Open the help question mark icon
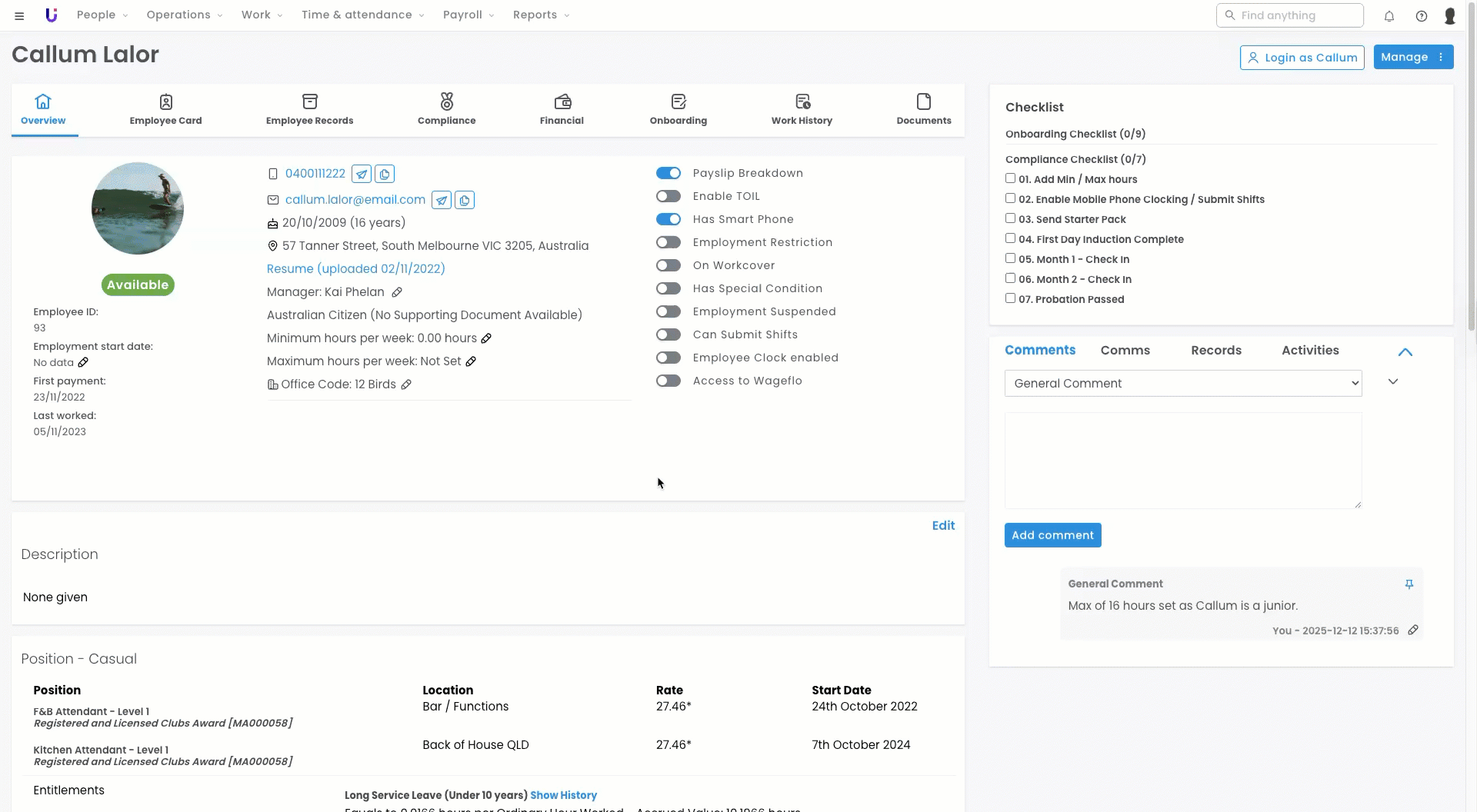This screenshot has width=1477, height=812. click(1421, 16)
